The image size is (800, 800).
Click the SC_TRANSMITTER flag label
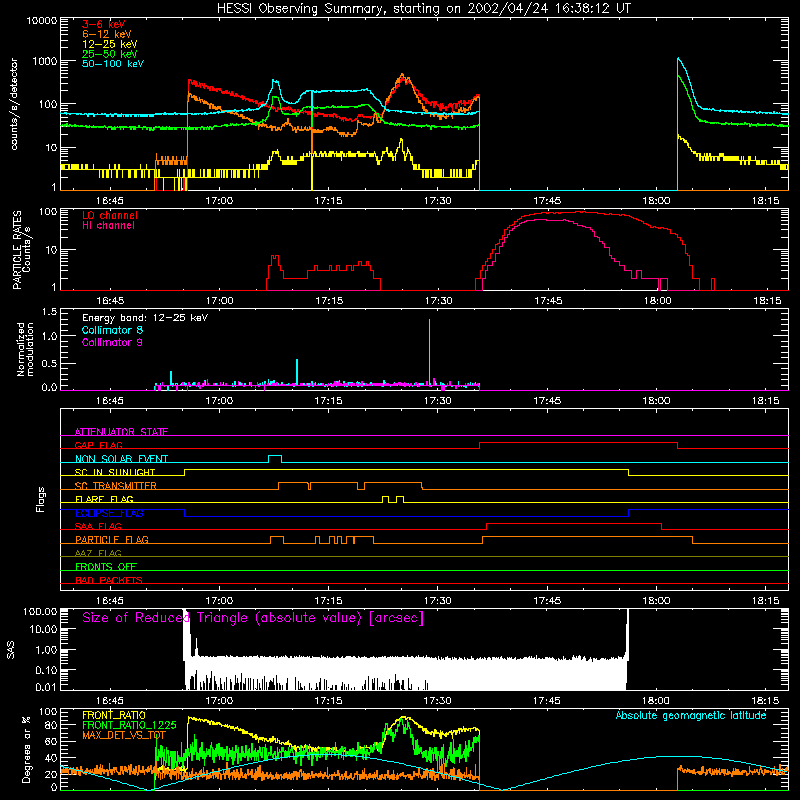[x=116, y=485]
